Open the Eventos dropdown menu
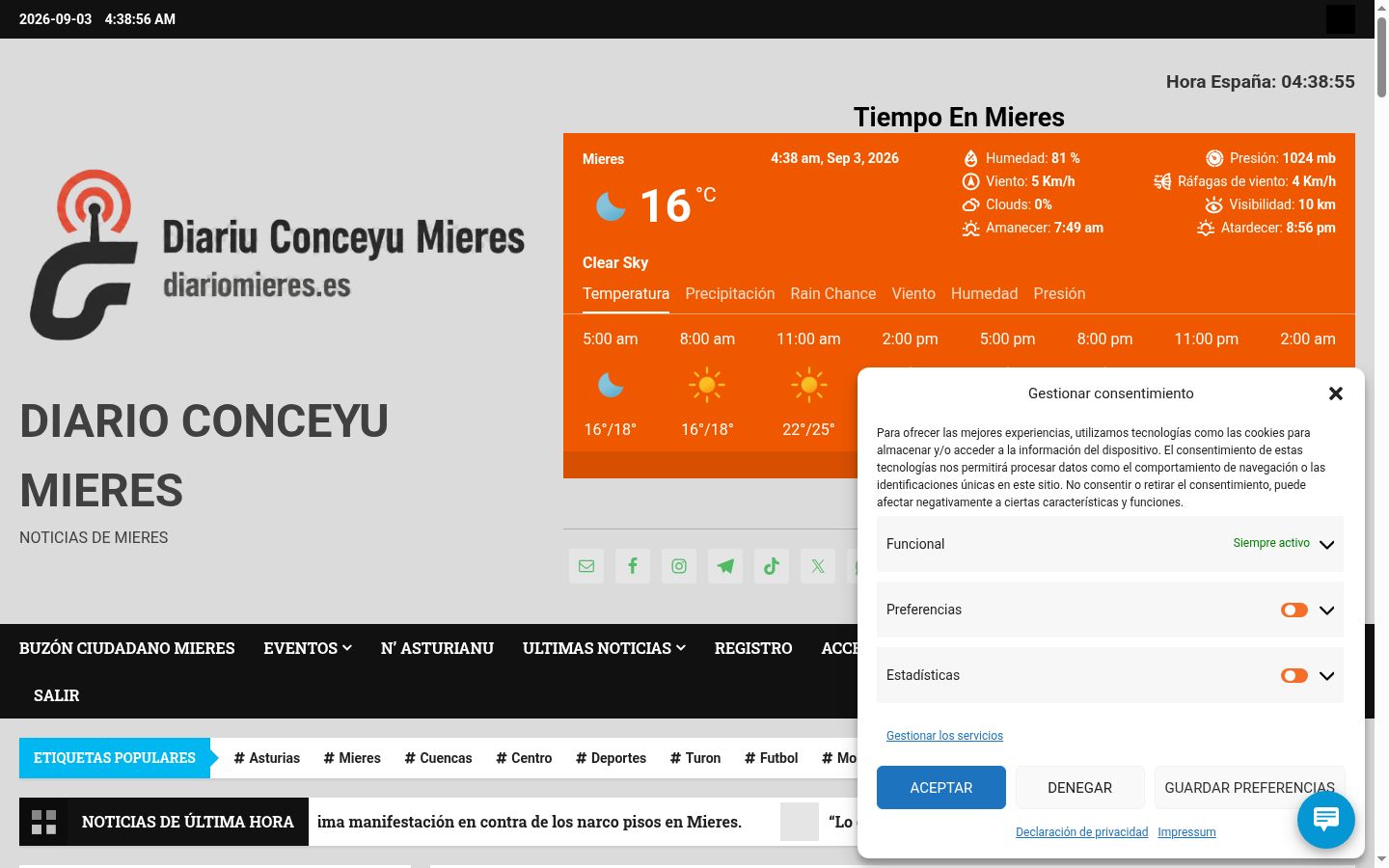This screenshot has width=1389, height=868. click(x=308, y=648)
